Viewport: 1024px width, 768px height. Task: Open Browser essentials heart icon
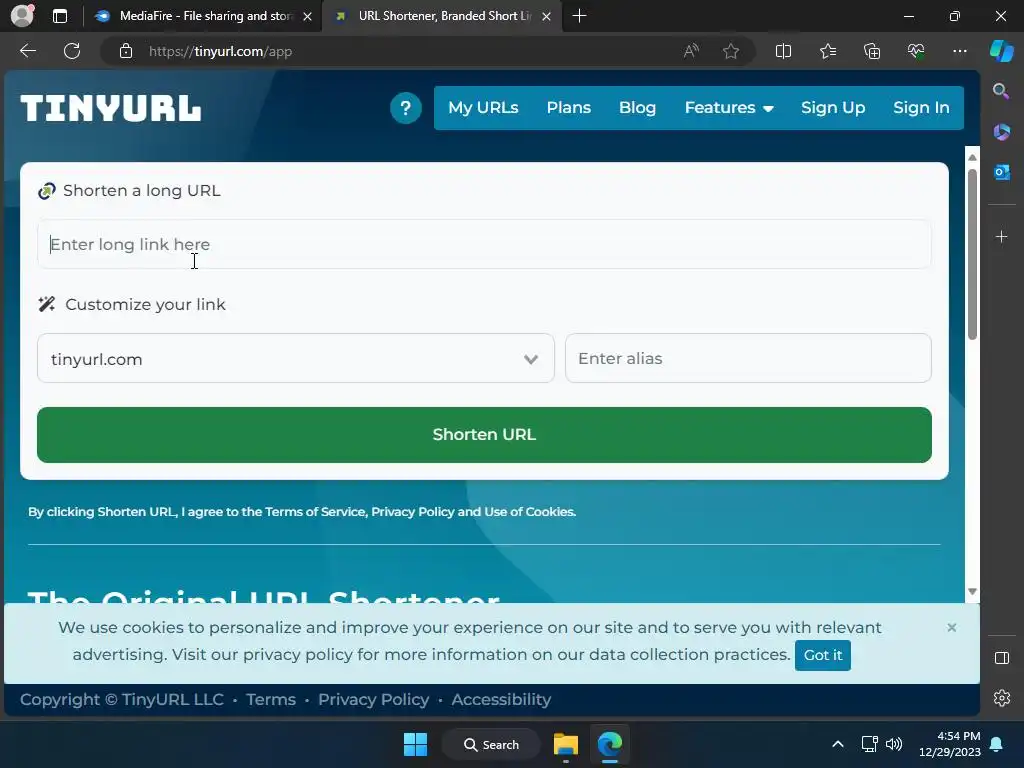916,51
